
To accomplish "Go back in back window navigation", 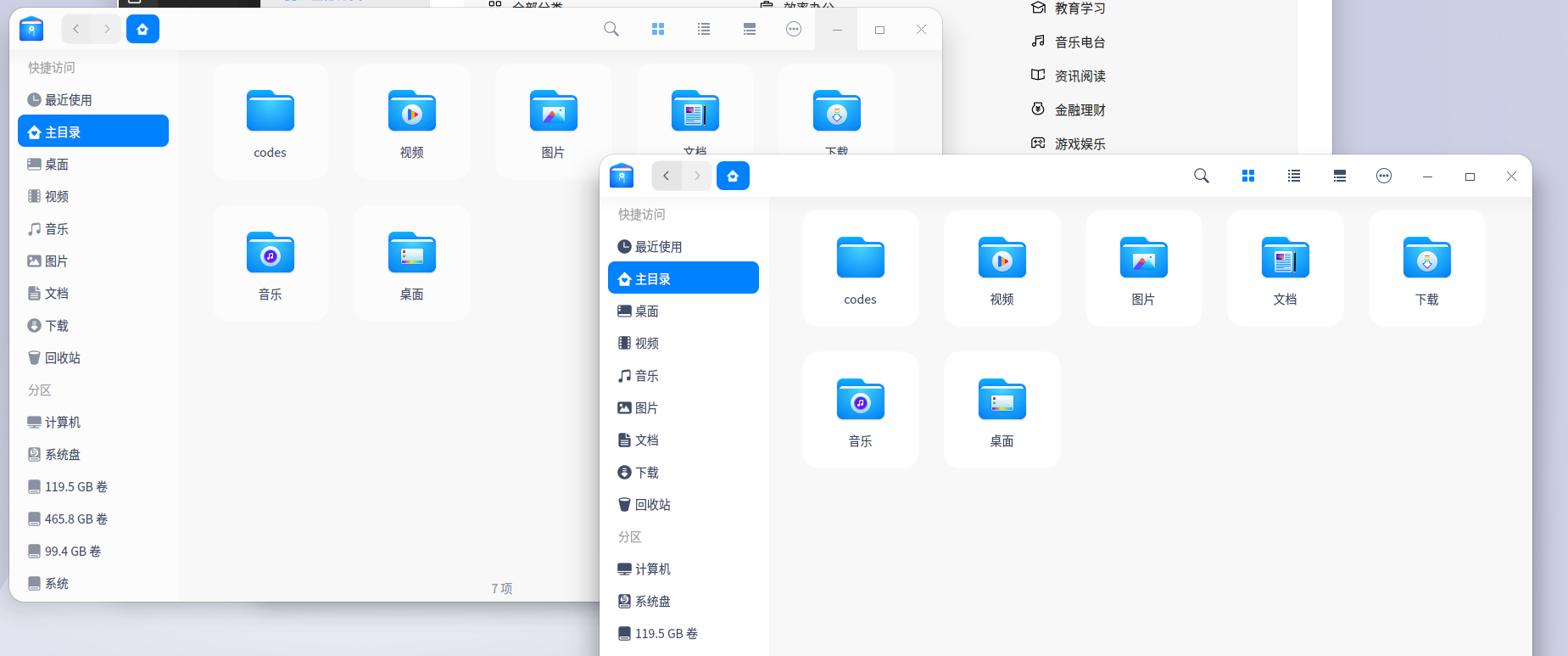I will click(76, 29).
